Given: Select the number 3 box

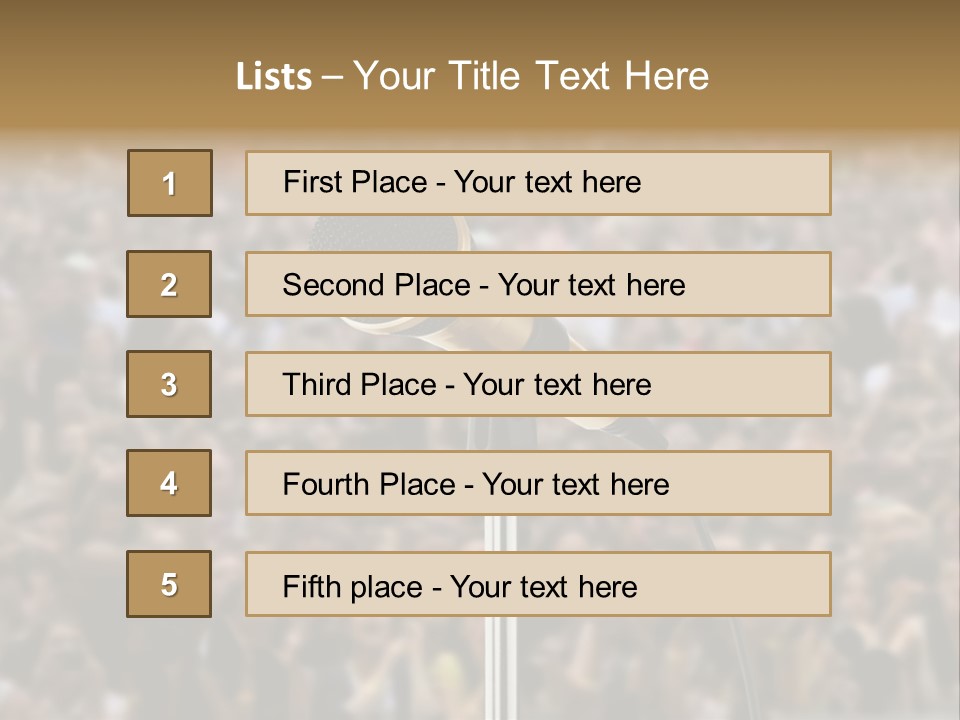Looking at the screenshot, I should (x=169, y=384).
